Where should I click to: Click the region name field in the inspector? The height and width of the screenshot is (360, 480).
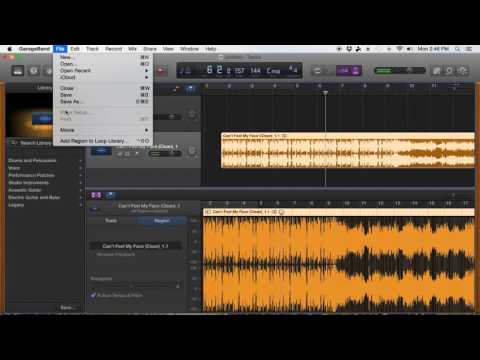pos(136,246)
